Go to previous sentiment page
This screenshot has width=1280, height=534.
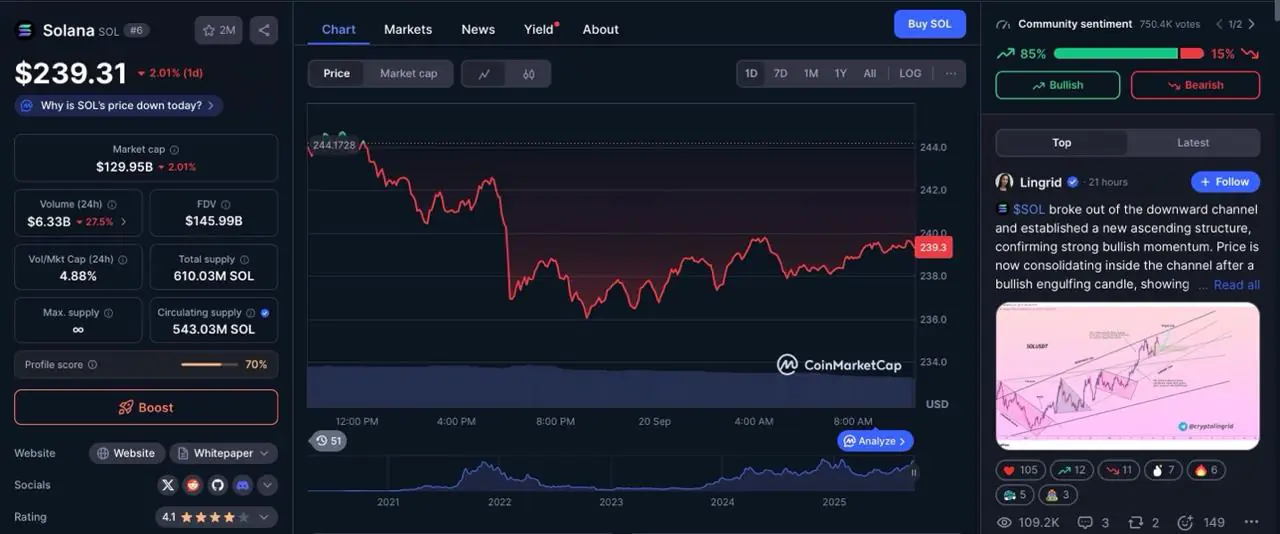pyautogui.click(x=1219, y=24)
